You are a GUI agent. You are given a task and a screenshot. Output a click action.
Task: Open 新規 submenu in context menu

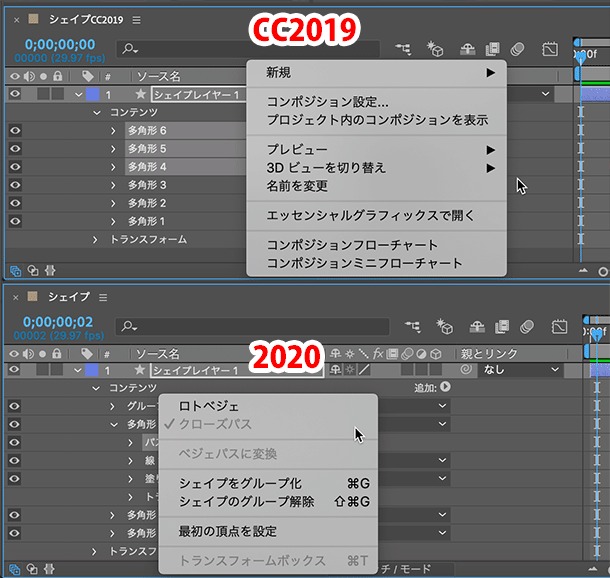[376, 73]
